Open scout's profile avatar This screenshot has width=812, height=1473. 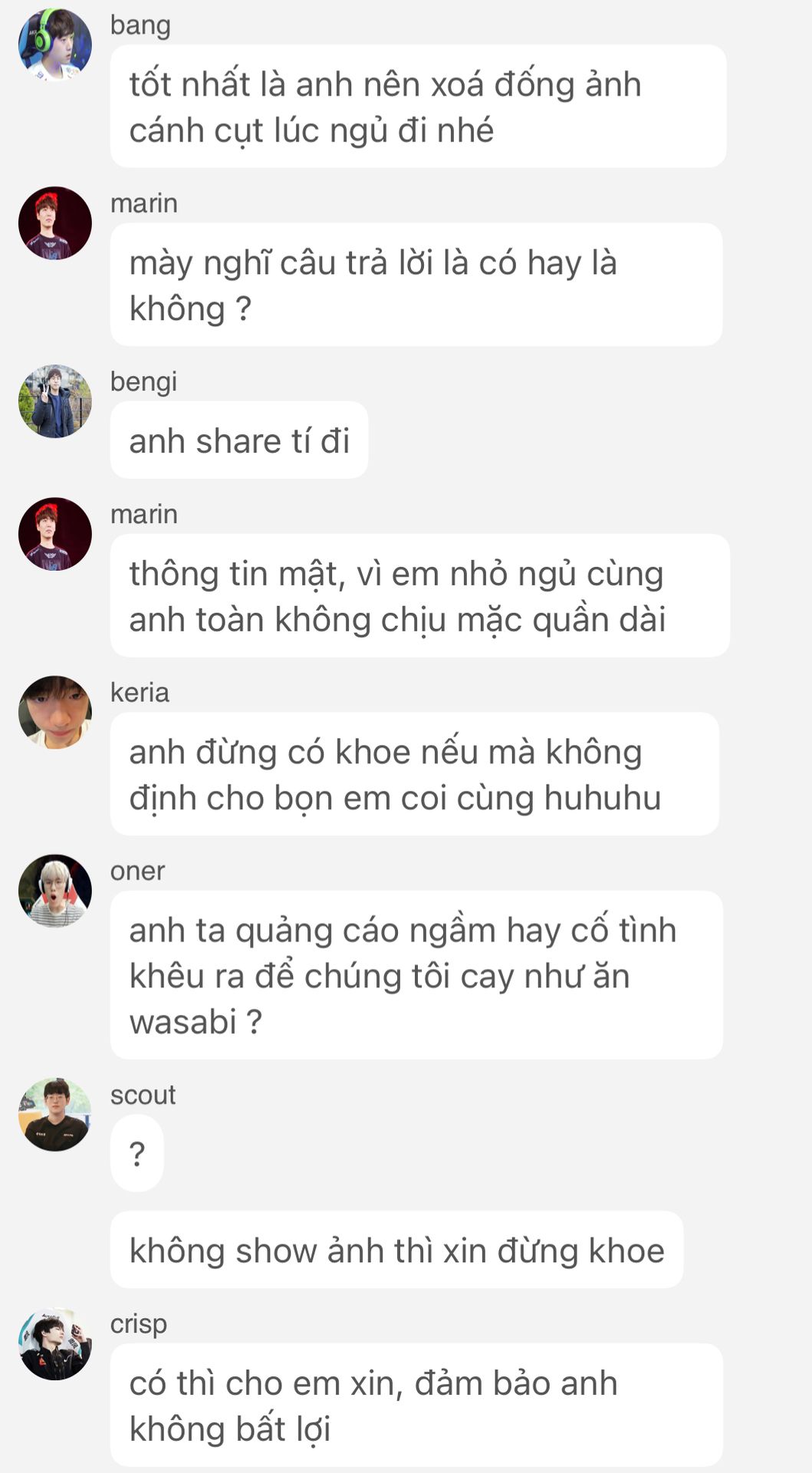tap(55, 1115)
